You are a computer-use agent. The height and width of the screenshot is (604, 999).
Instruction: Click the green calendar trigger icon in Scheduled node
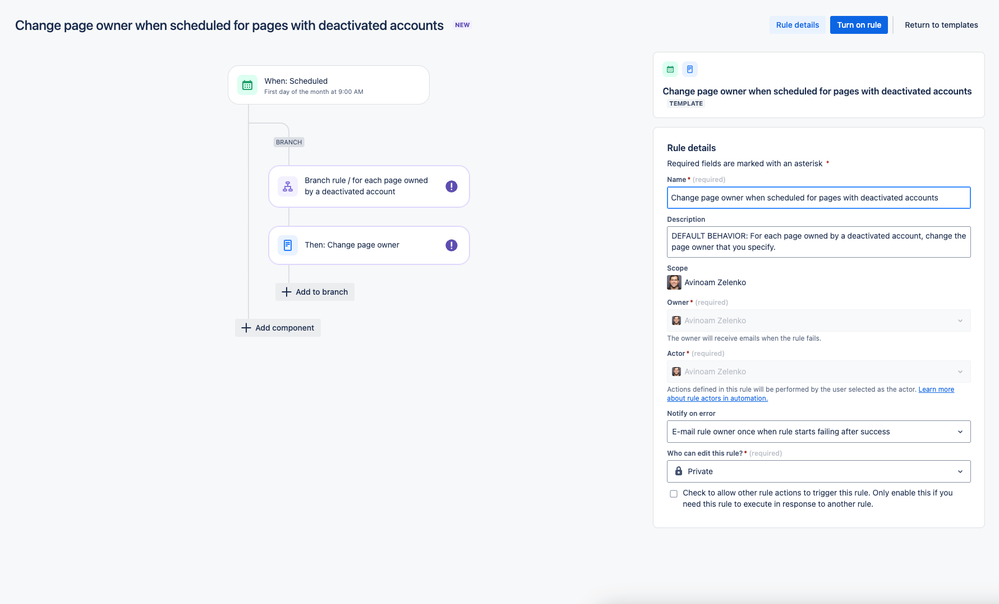coord(247,85)
